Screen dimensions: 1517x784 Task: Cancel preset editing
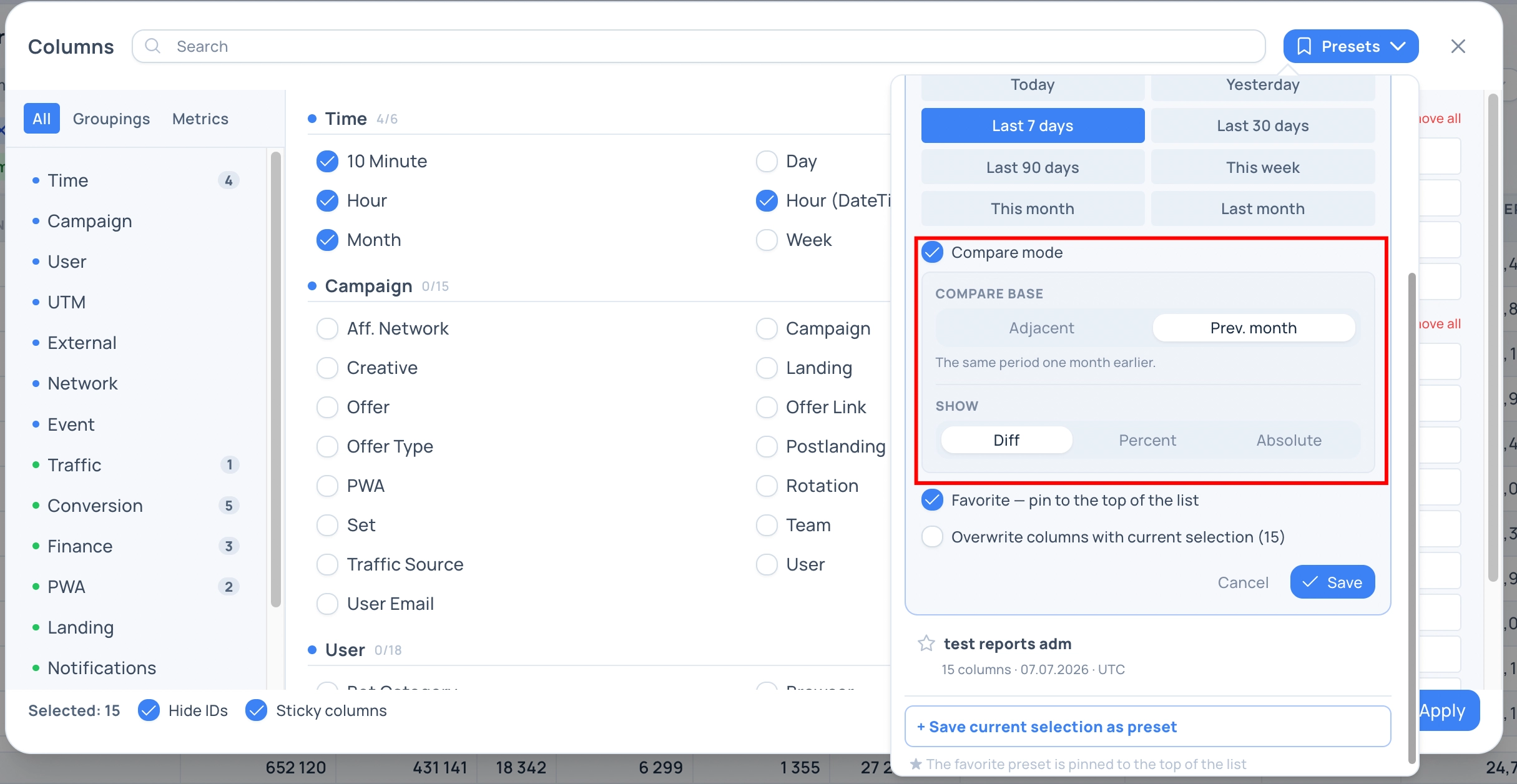tap(1243, 582)
